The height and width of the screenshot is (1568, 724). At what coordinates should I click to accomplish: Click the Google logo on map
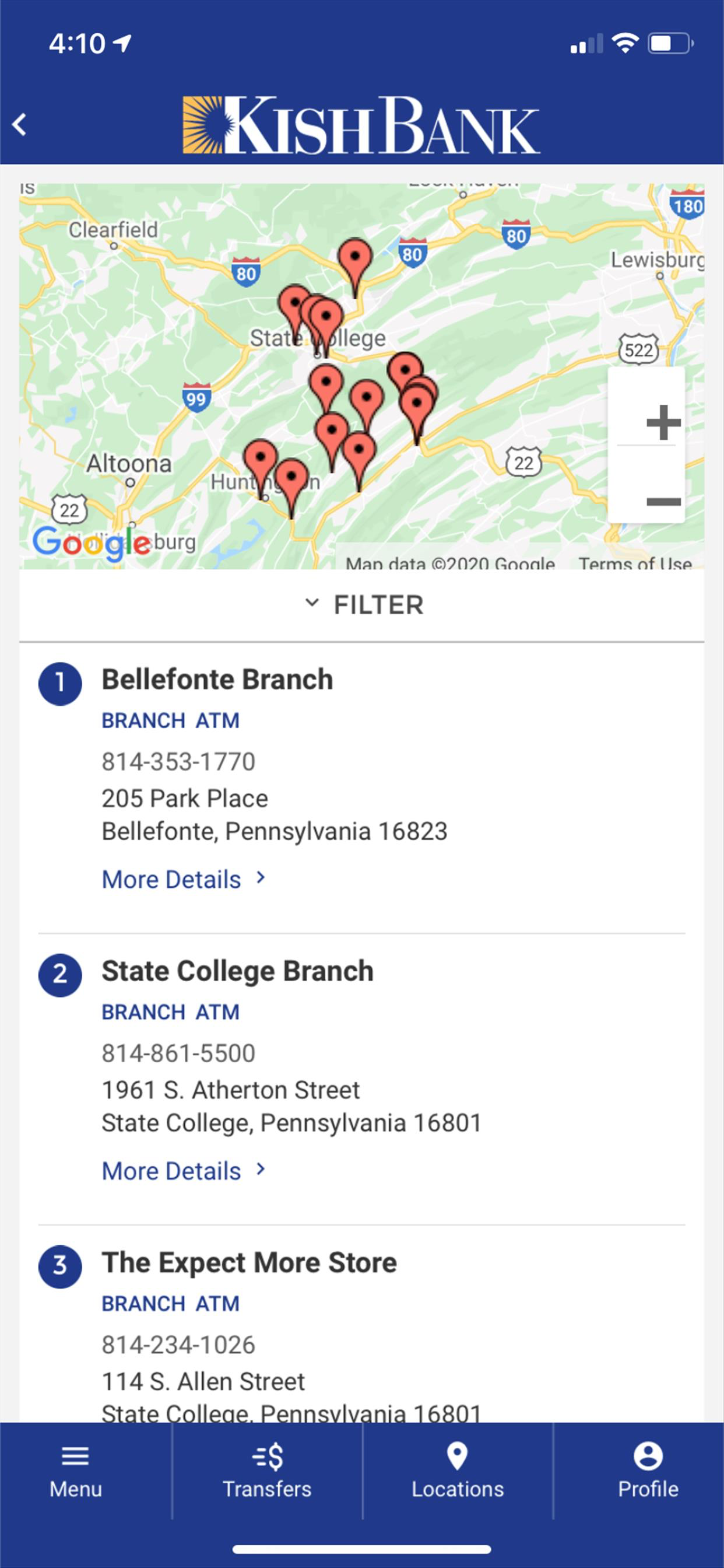coord(92,543)
